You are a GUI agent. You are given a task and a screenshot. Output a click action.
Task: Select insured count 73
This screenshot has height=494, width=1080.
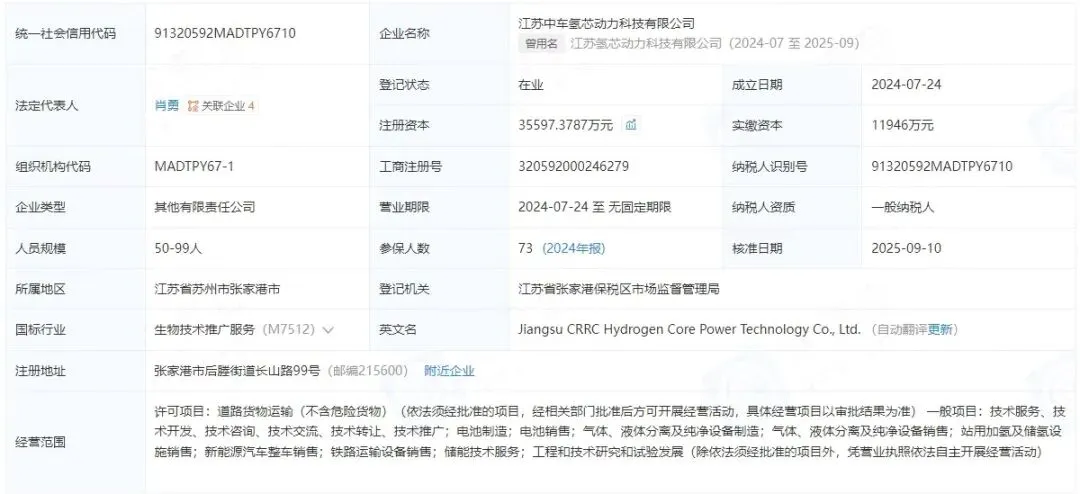coord(526,248)
